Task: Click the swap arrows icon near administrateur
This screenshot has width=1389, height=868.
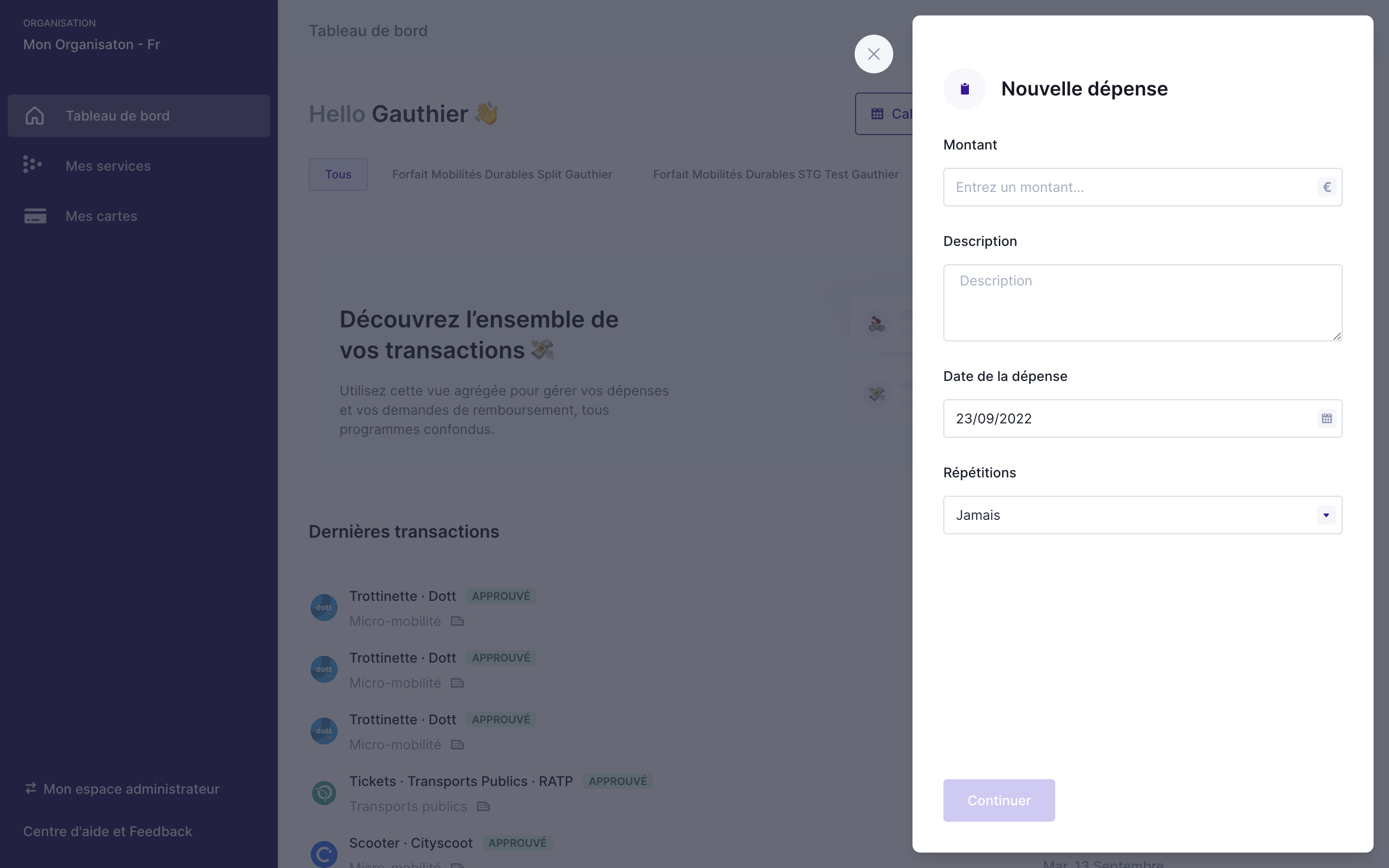Action: [x=31, y=788]
